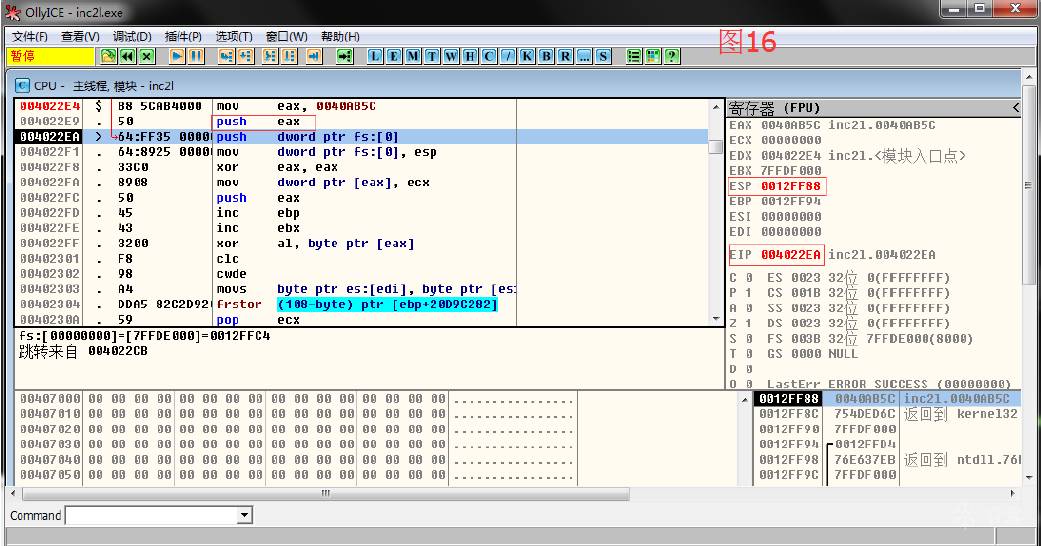Click the Step into toolbar icon
Viewport: 1041px width, 546px height.
pos(226,56)
